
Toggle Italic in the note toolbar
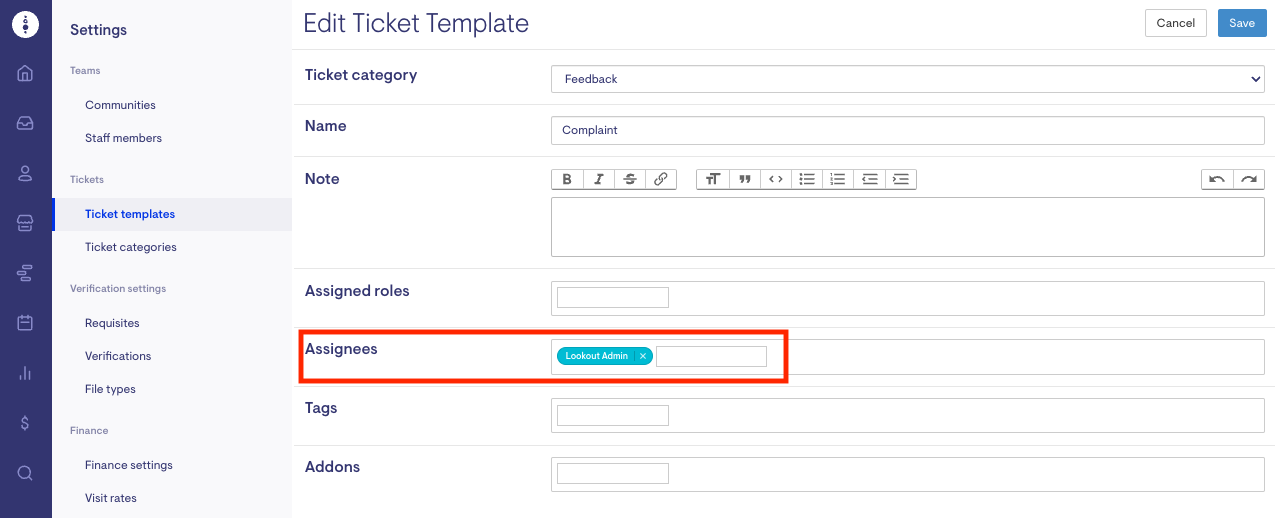point(598,179)
